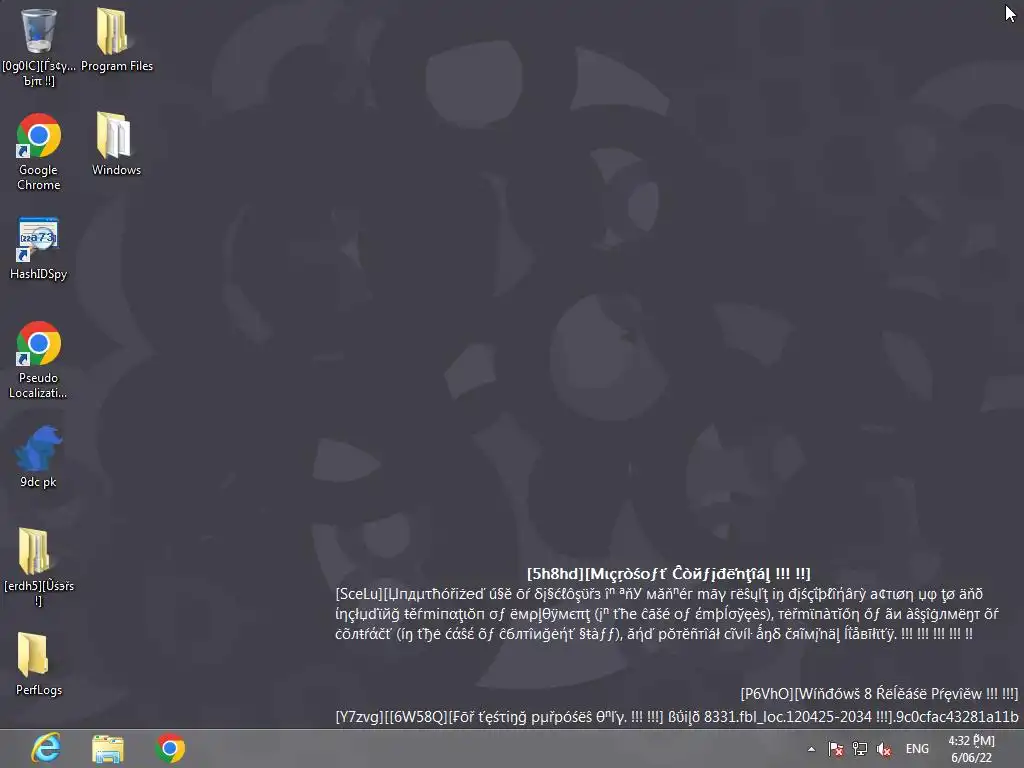Click the Program Files label text
Image resolution: width=1024 pixels, height=768 pixels.
117,66
